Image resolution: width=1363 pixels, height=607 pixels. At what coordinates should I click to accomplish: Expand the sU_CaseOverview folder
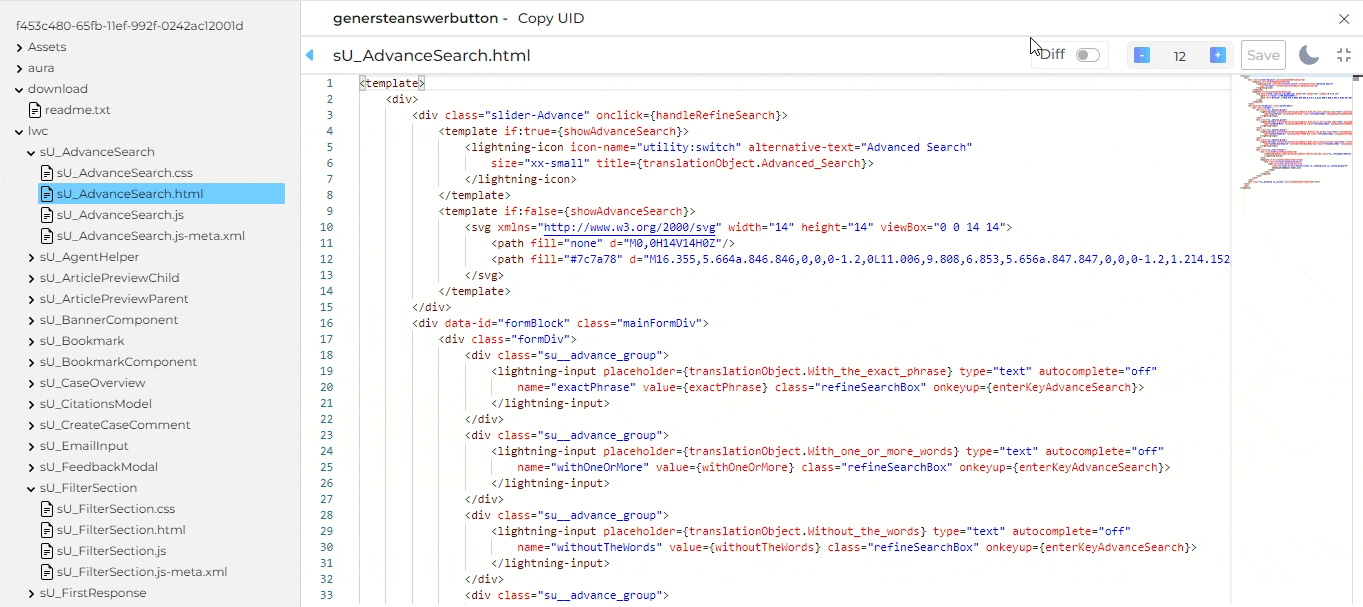pos(31,383)
